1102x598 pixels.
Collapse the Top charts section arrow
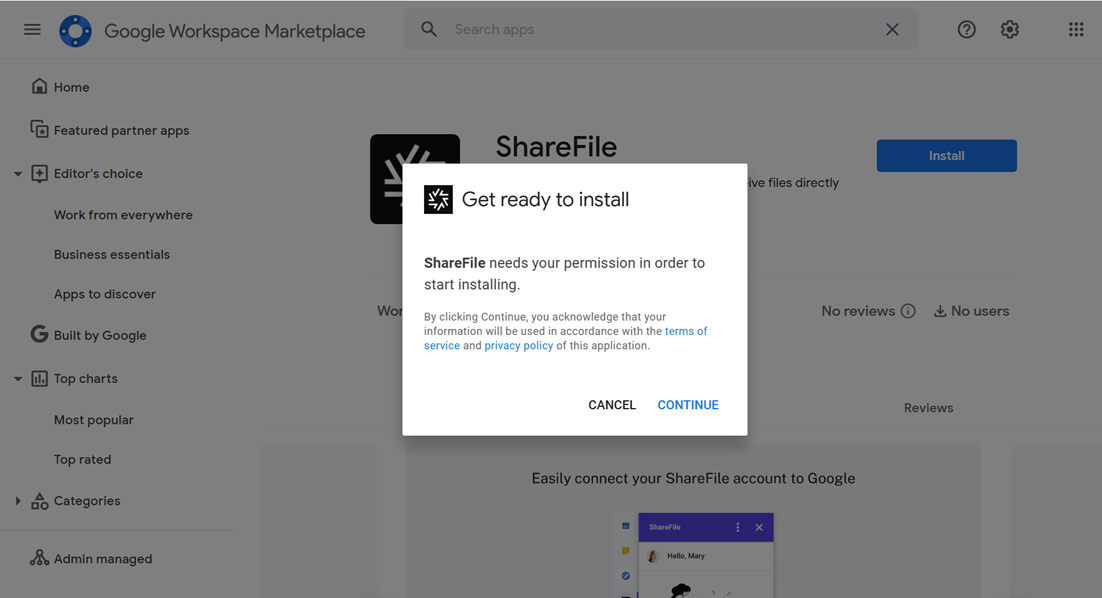tap(18, 379)
